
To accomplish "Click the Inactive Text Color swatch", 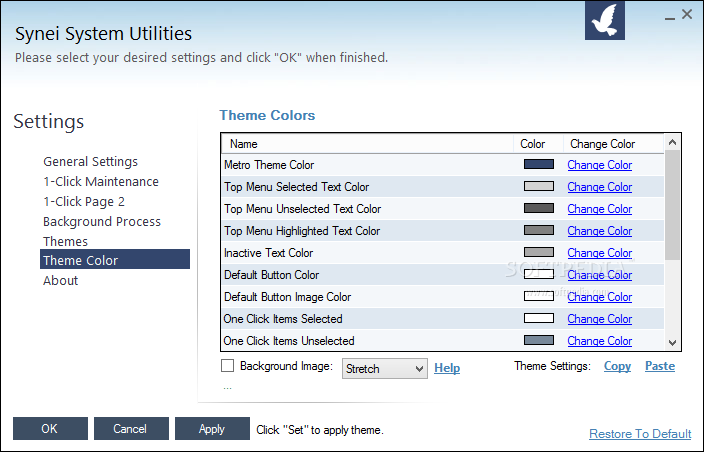I will (539, 252).
